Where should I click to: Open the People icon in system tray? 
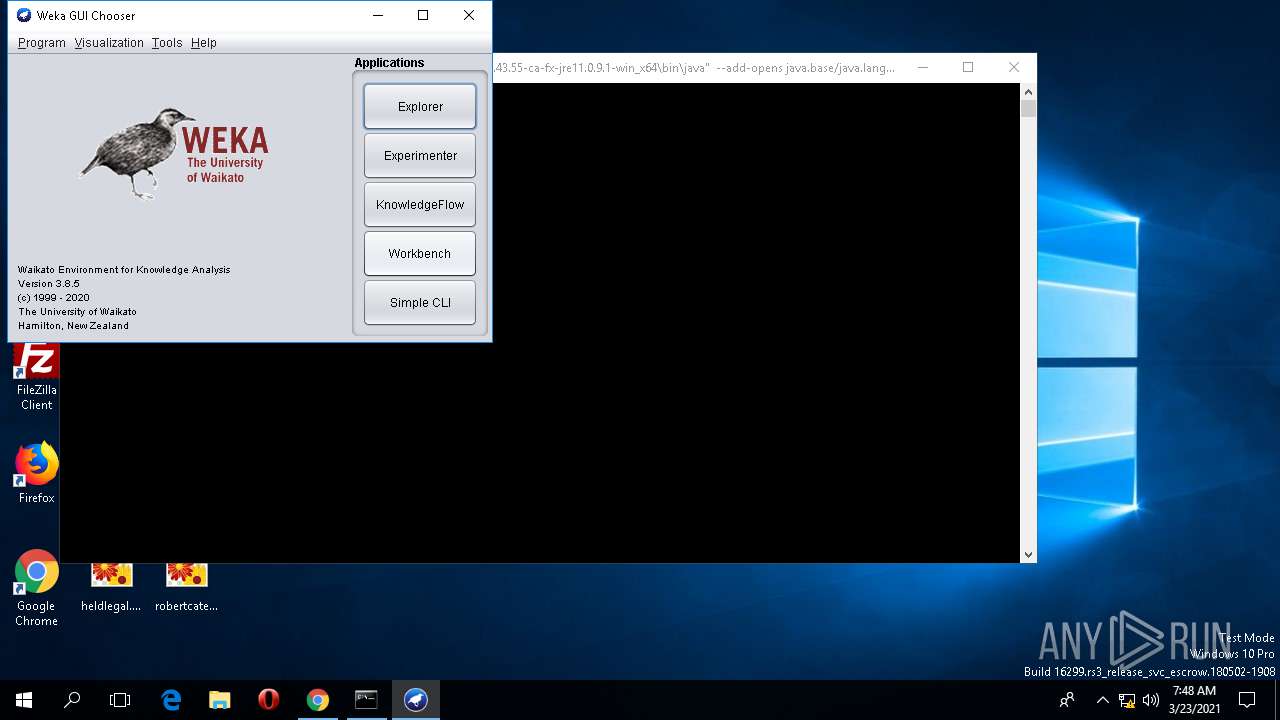pyautogui.click(x=1067, y=700)
